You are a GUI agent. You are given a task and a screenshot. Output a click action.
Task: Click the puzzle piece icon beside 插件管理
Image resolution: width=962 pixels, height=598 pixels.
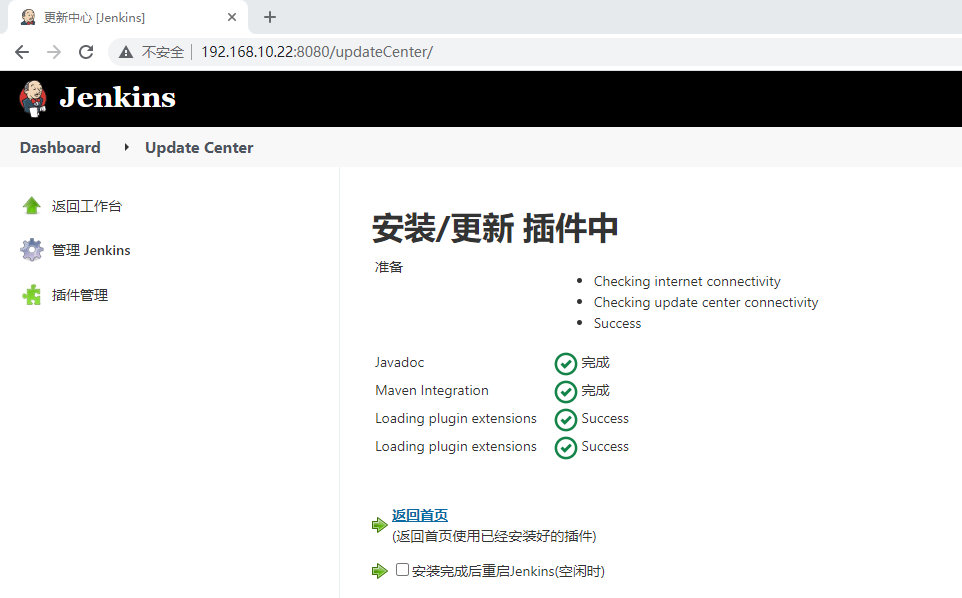31,295
